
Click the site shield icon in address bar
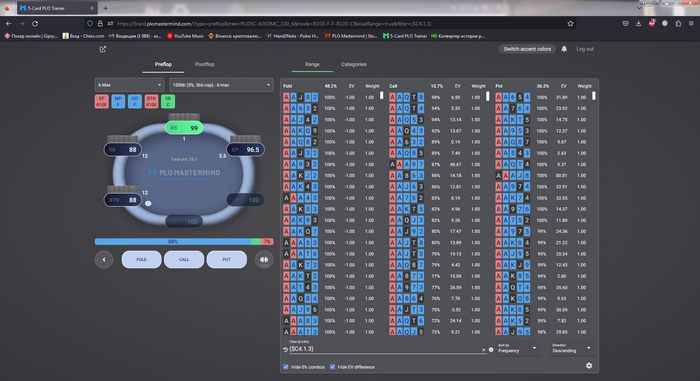pos(90,24)
